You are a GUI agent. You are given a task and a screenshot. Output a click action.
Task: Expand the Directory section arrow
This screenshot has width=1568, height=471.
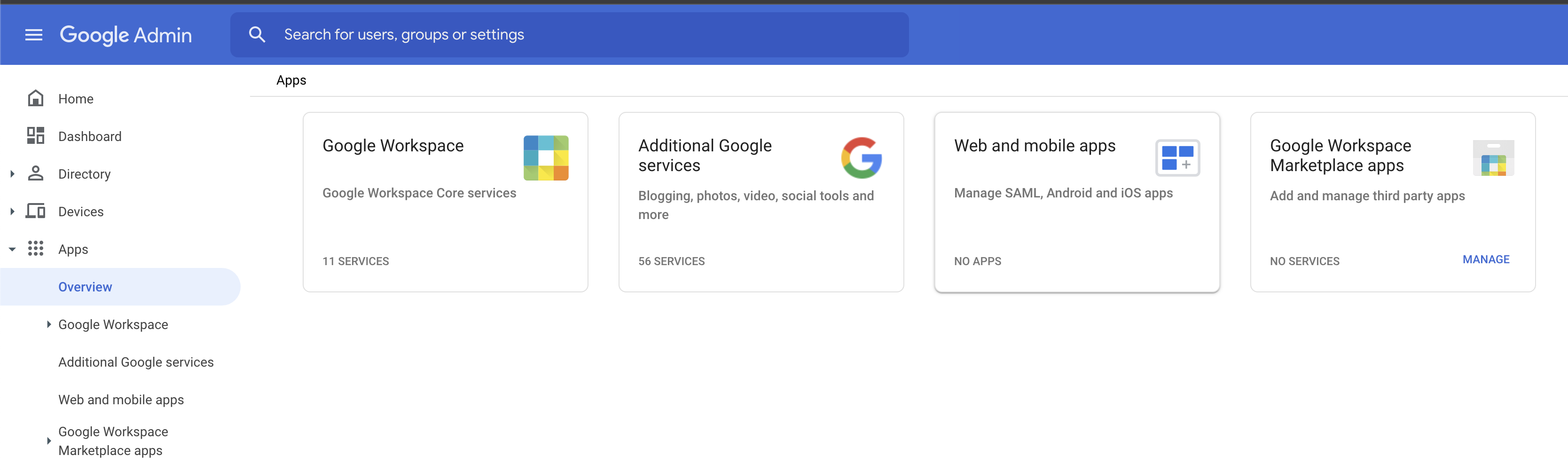point(12,174)
